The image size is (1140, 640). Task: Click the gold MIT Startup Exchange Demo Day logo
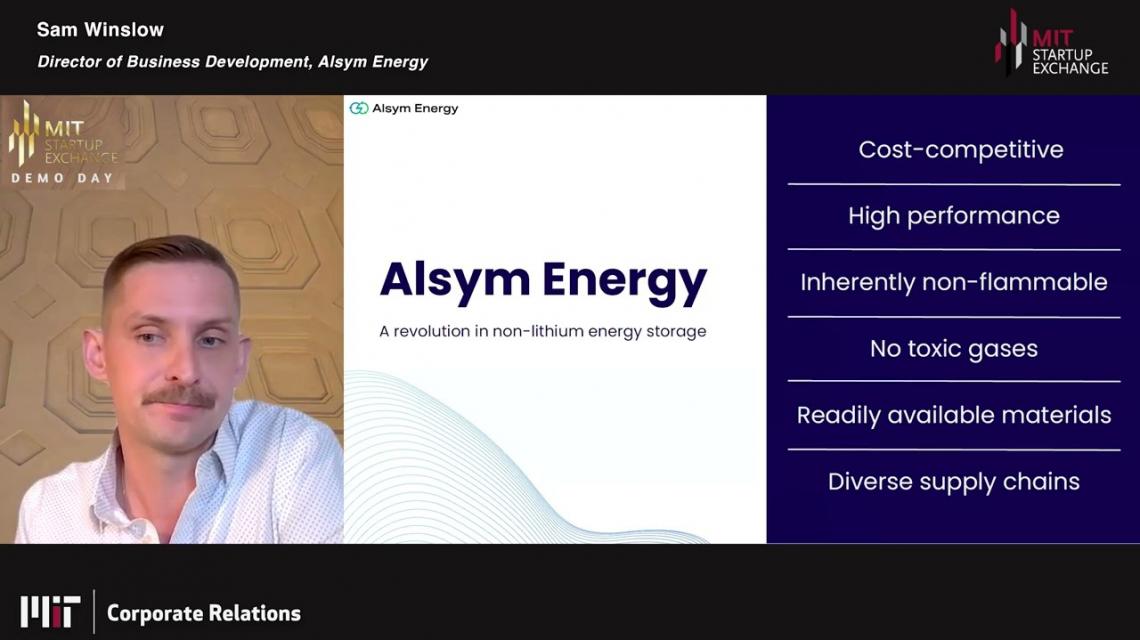click(62, 137)
